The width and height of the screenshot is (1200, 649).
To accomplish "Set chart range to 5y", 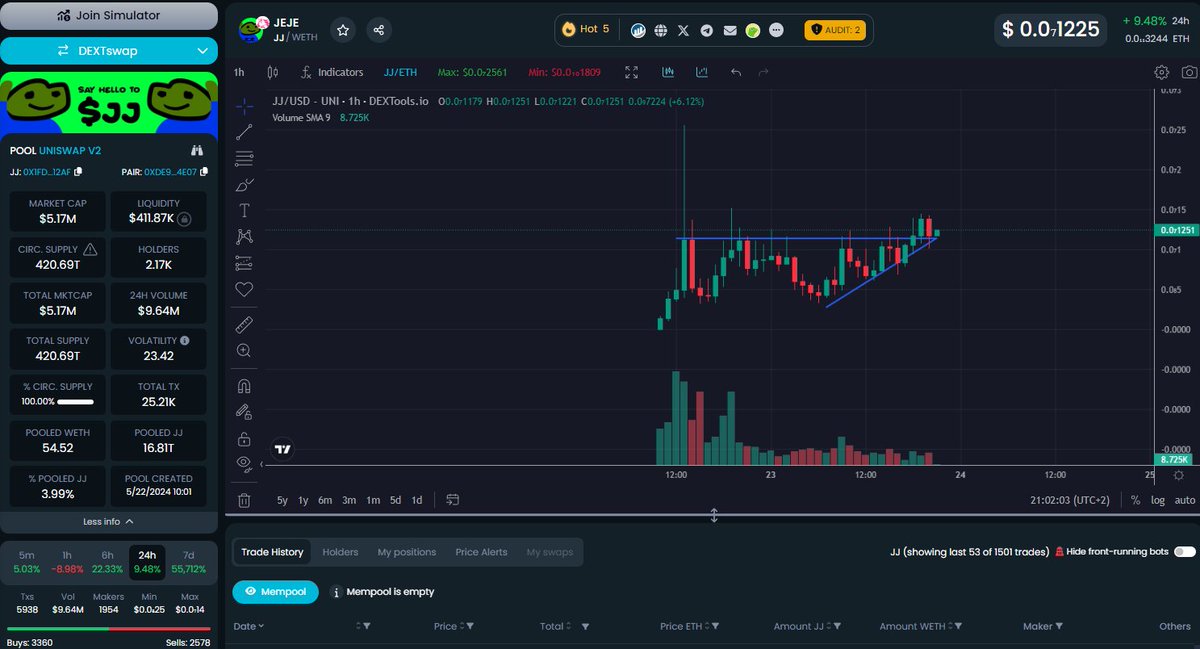I will coord(283,500).
